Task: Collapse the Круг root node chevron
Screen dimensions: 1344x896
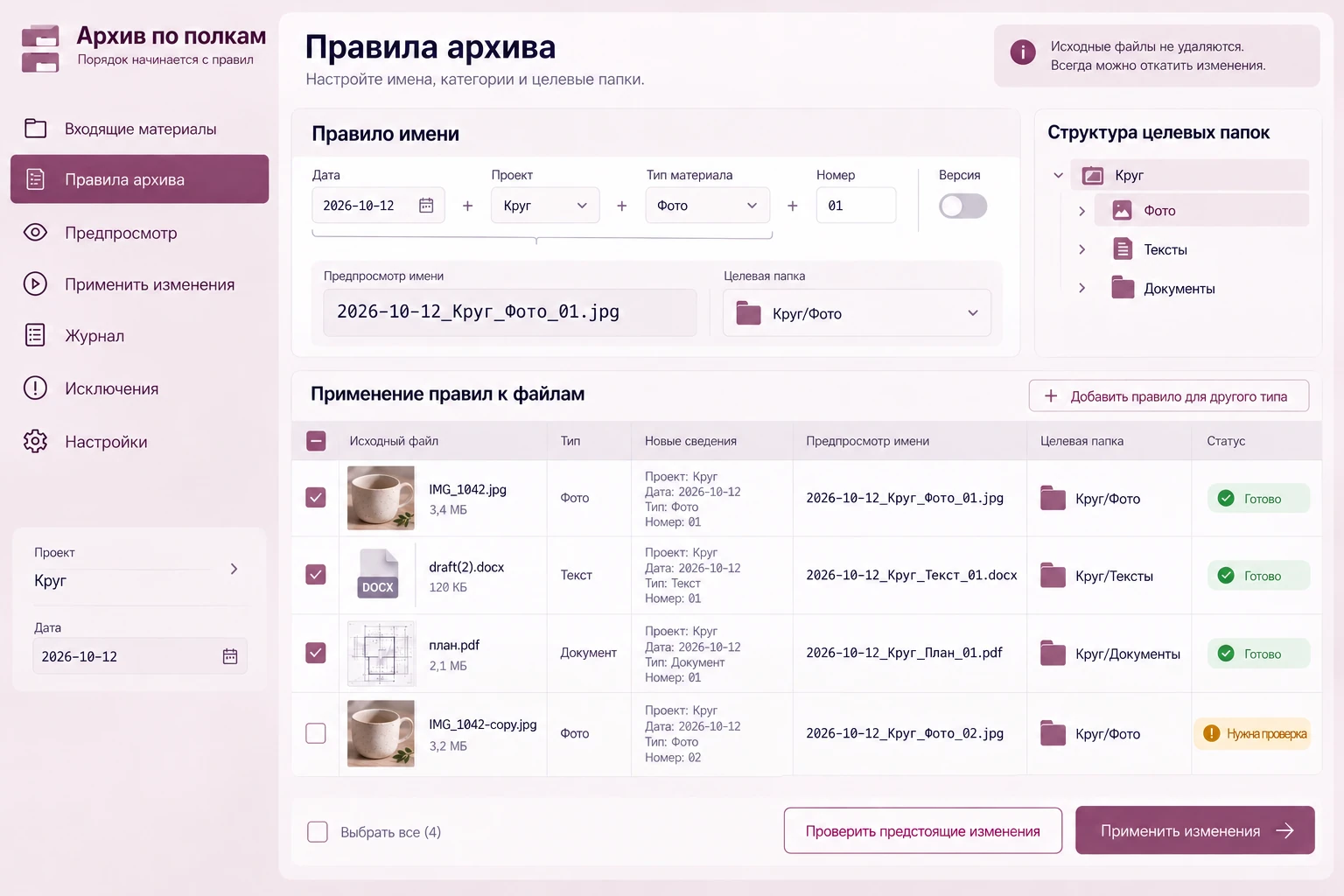Action: point(1058,175)
